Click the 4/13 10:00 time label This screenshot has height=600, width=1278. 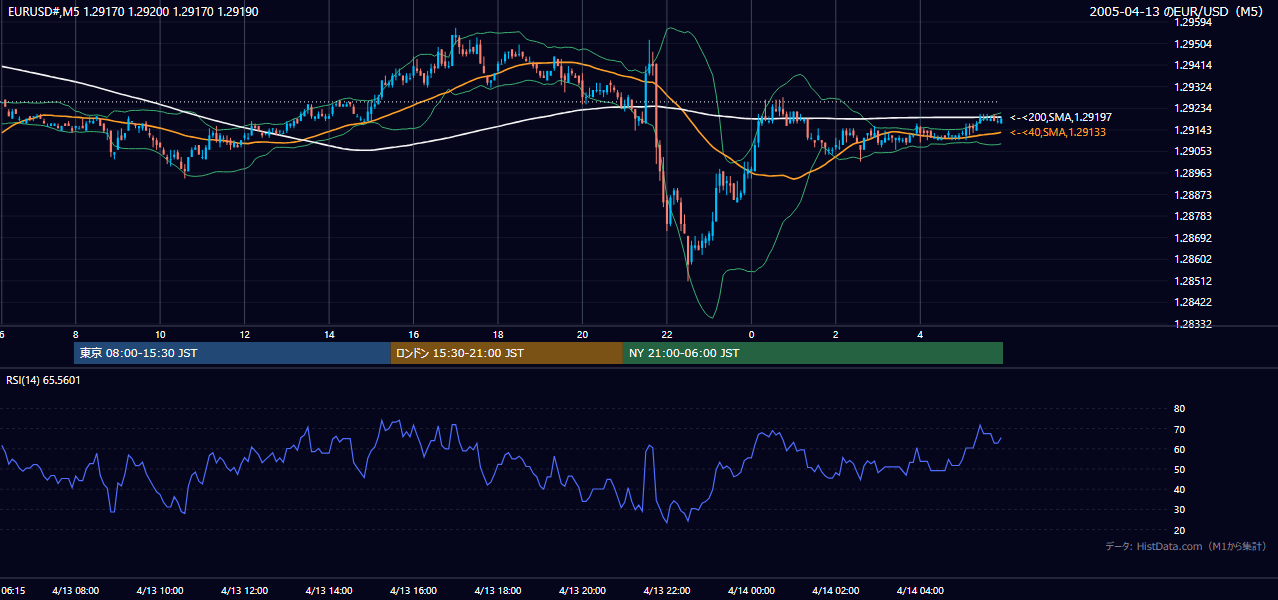(x=160, y=591)
